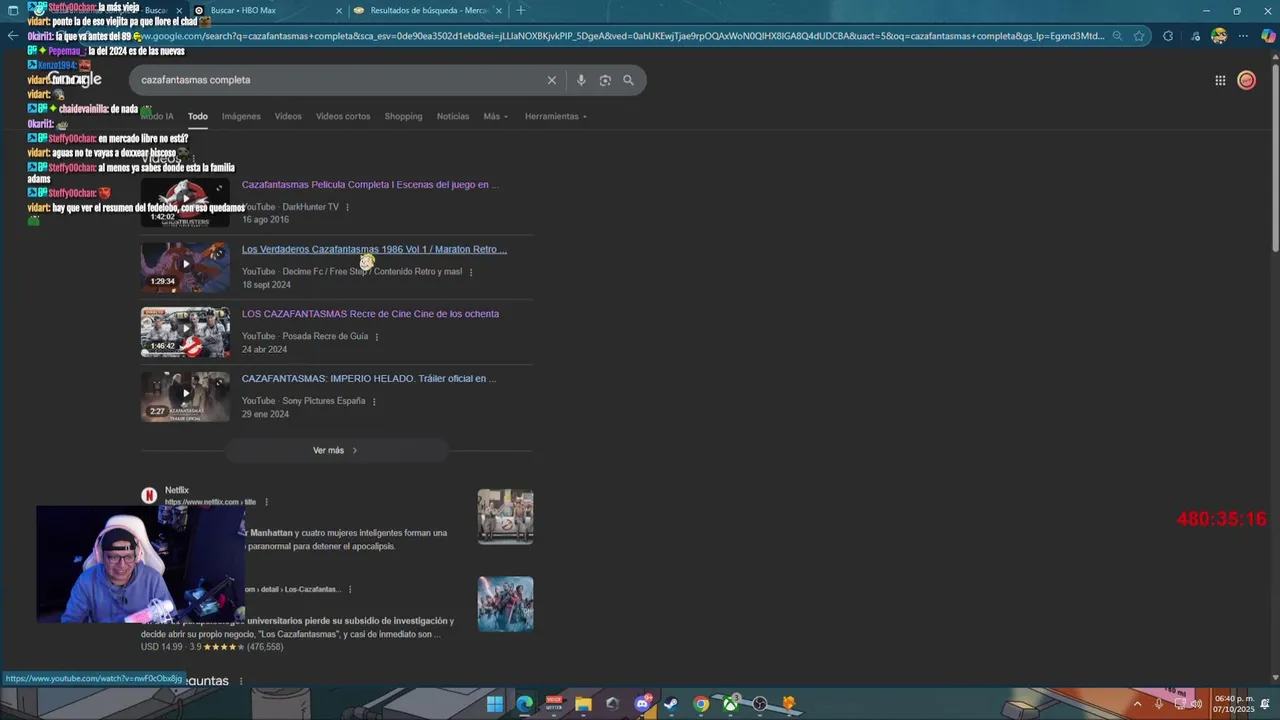The width and height of the screenshot is (1280, 720).
Task: Switch to the Resultados de búsqueda Mercado browser tab
Action: point(428,10)
